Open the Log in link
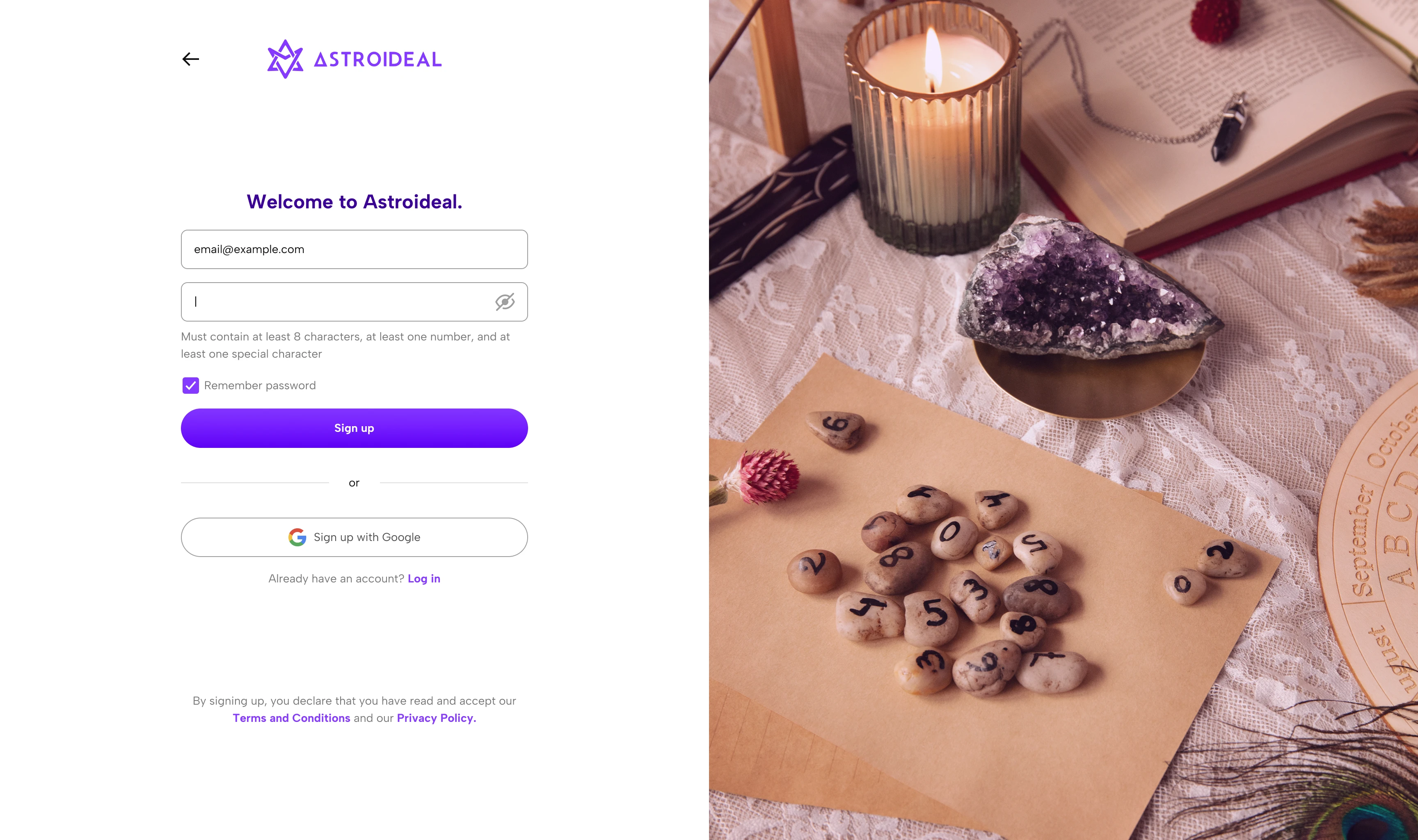1418x840 pixels. pyautogui.click(x=424, y=578)
